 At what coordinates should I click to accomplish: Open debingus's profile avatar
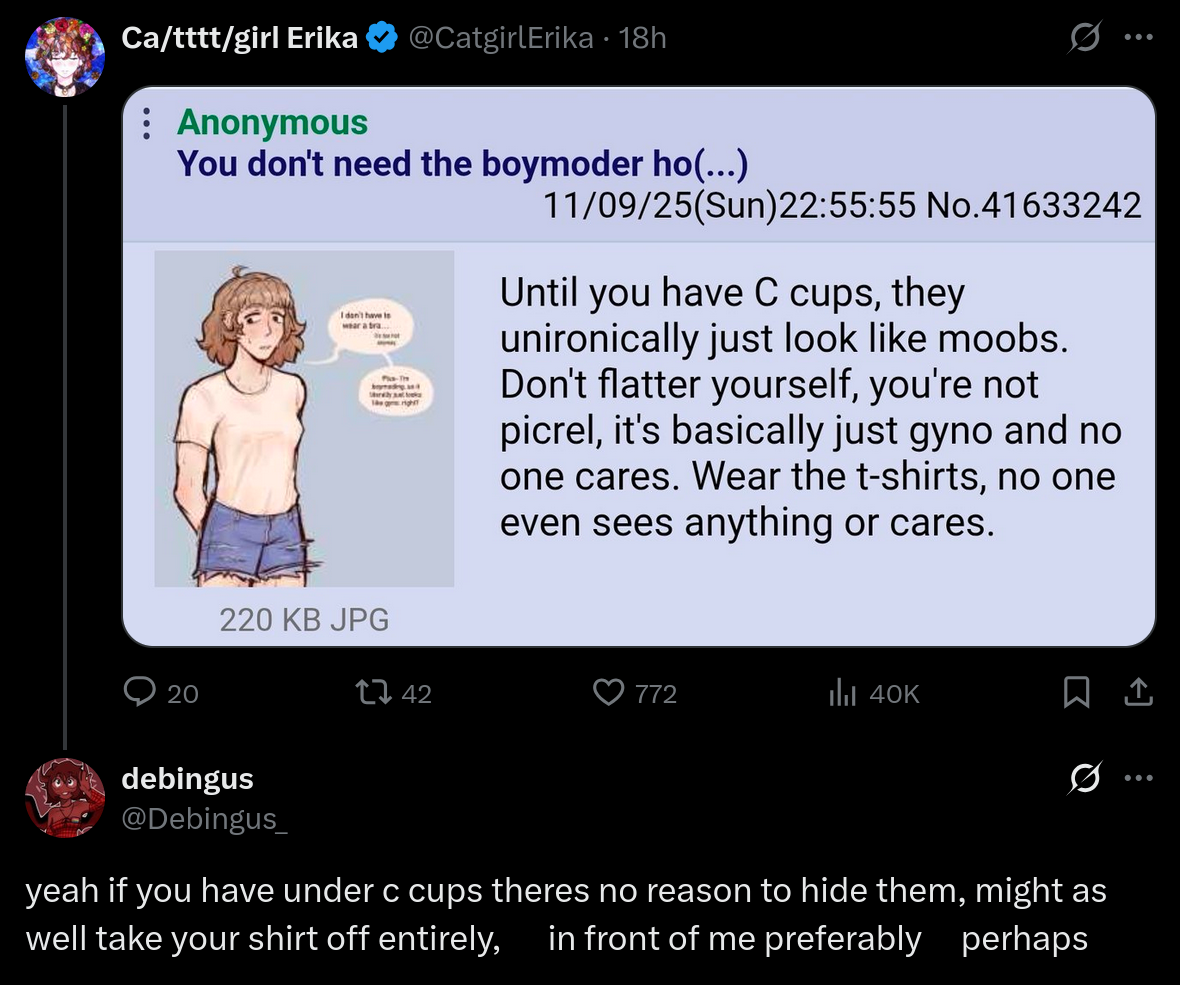point(64,797)
